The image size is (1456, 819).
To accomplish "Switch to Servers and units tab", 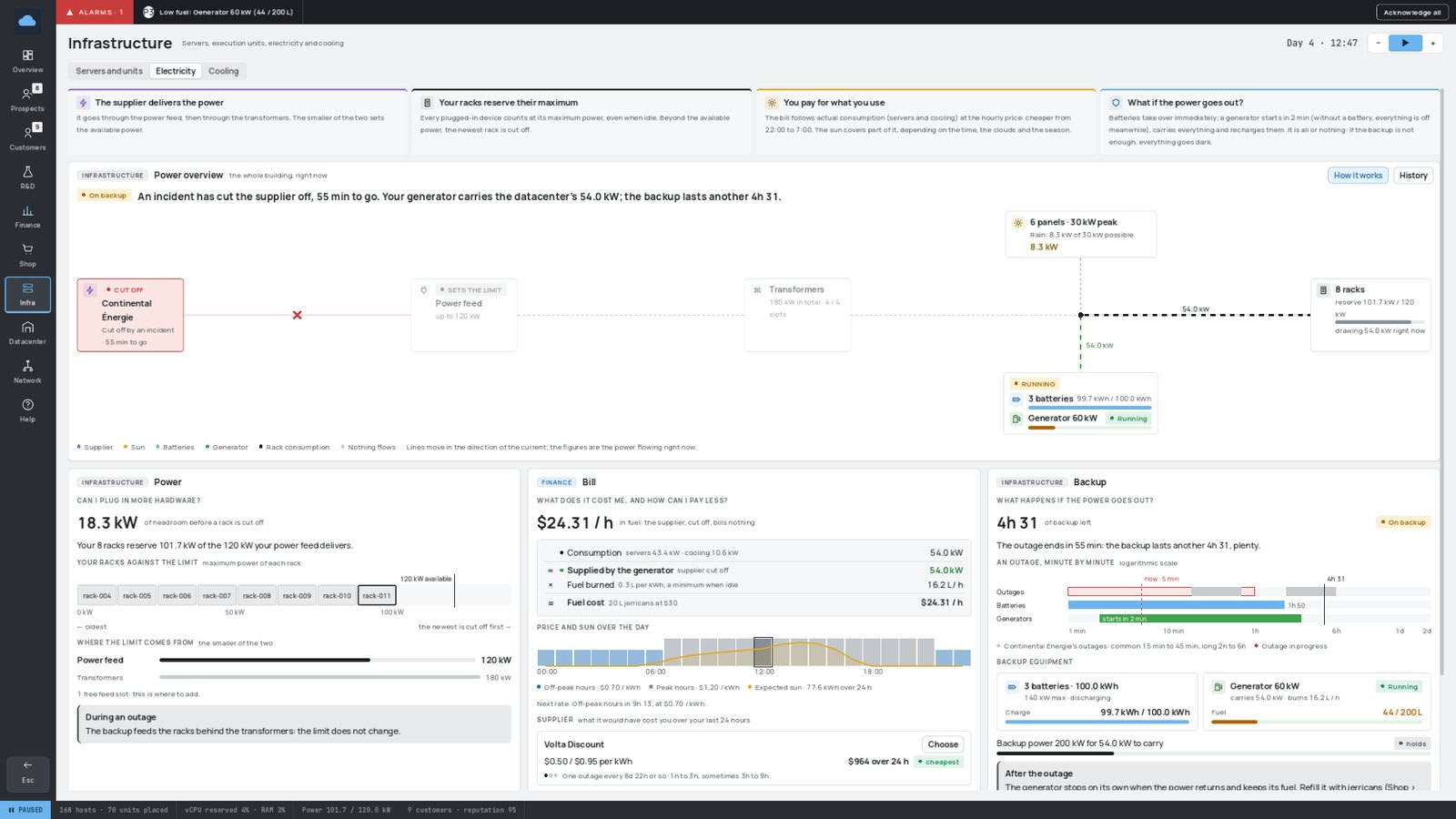I will coord(109,71).
